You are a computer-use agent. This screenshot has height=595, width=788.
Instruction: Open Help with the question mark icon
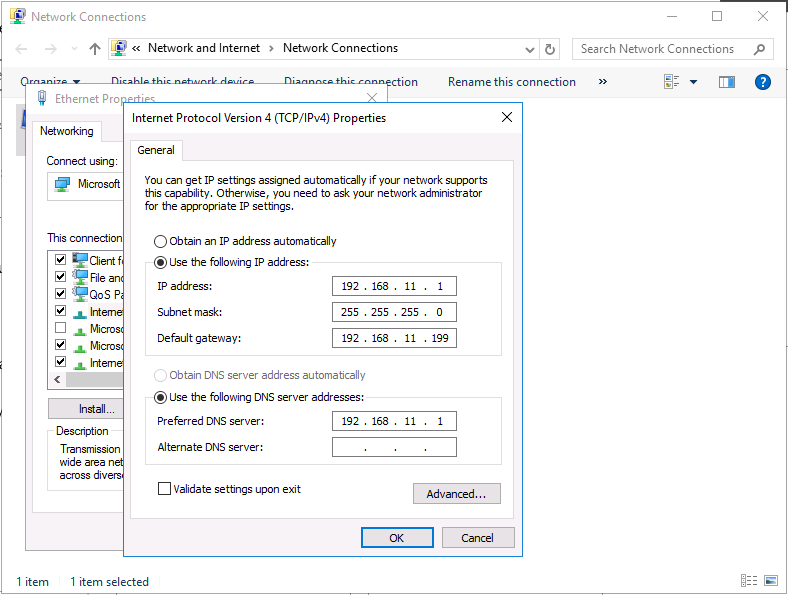(x=762, y=81)
